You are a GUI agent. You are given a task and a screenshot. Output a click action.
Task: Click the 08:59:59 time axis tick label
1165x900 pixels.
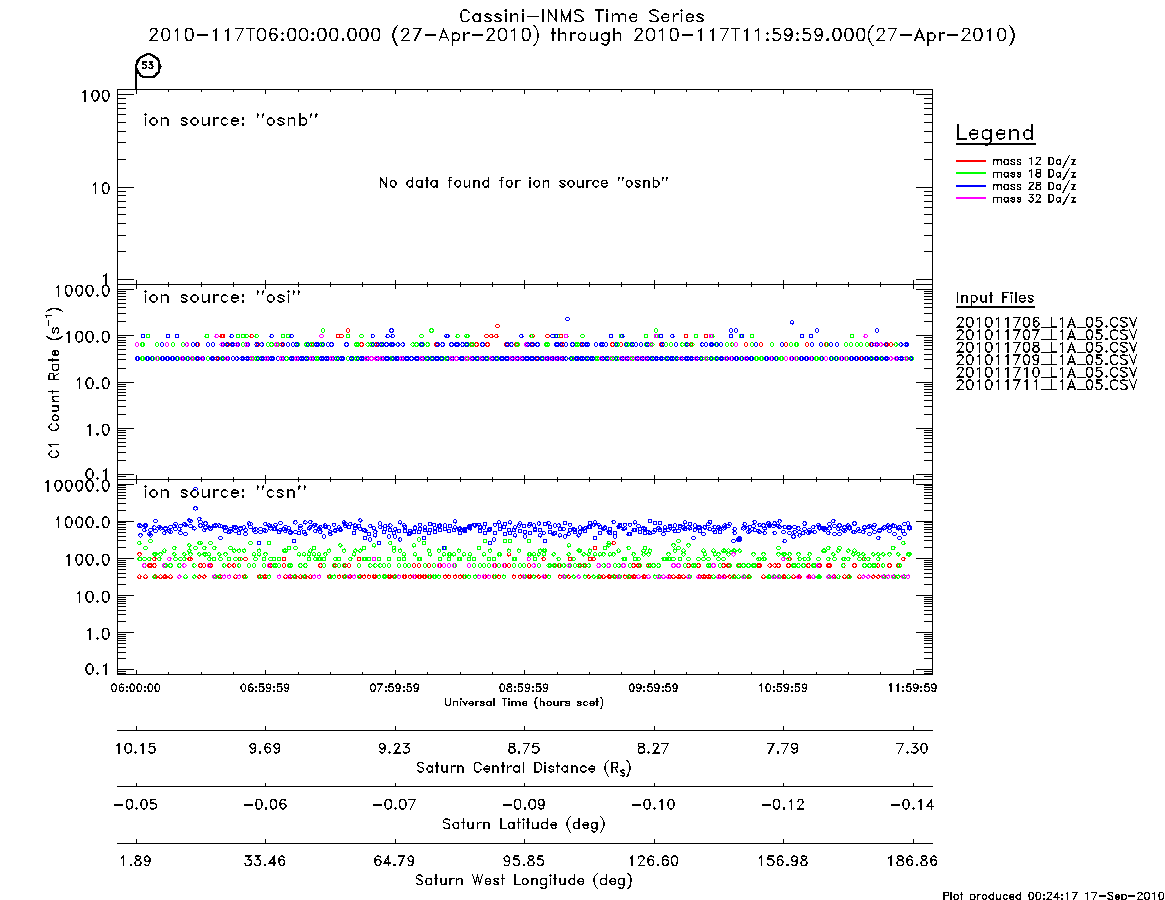tap(524, 688)
